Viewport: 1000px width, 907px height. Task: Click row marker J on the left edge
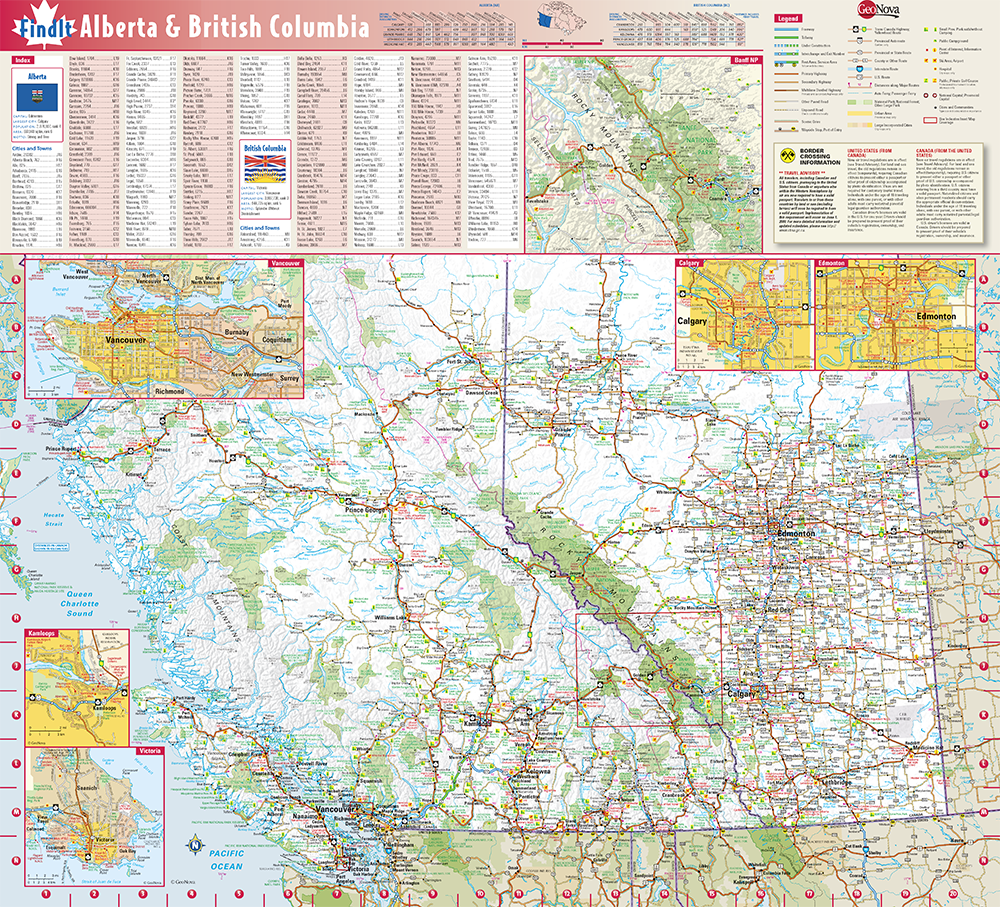pyautogui.click(x=17, y=667)
